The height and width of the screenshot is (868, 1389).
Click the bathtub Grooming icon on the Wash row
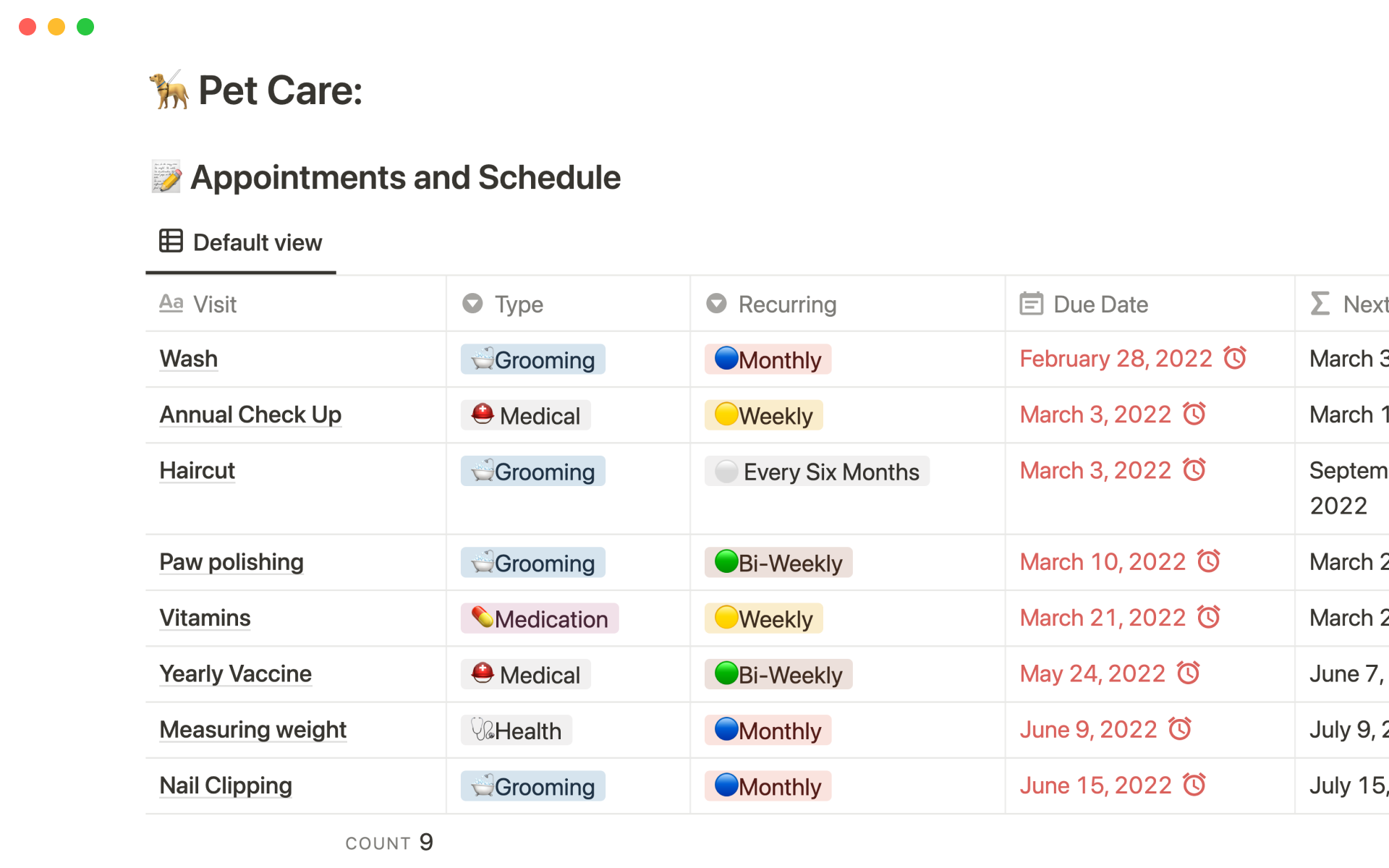click(480, 359)
